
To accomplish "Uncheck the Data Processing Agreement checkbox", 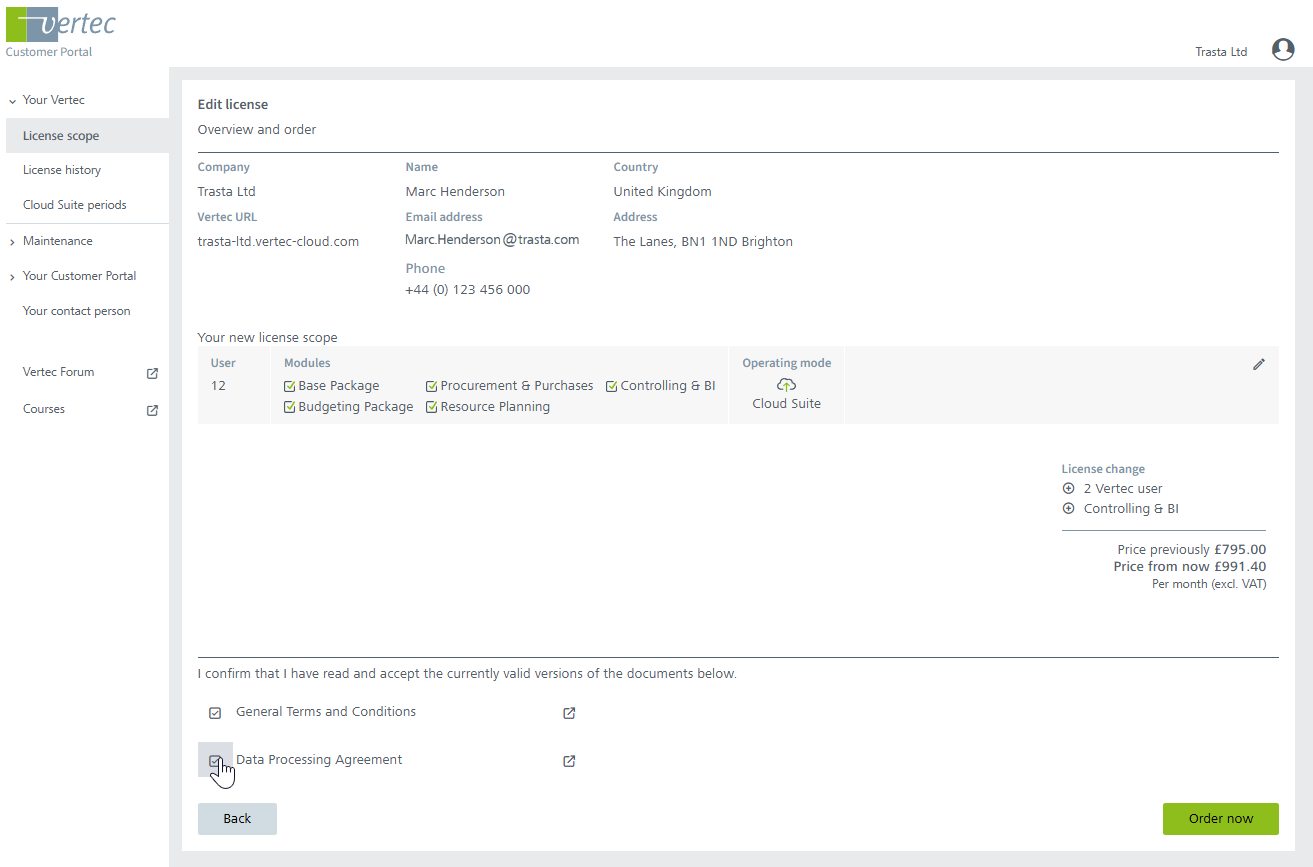I will [214, 761].
